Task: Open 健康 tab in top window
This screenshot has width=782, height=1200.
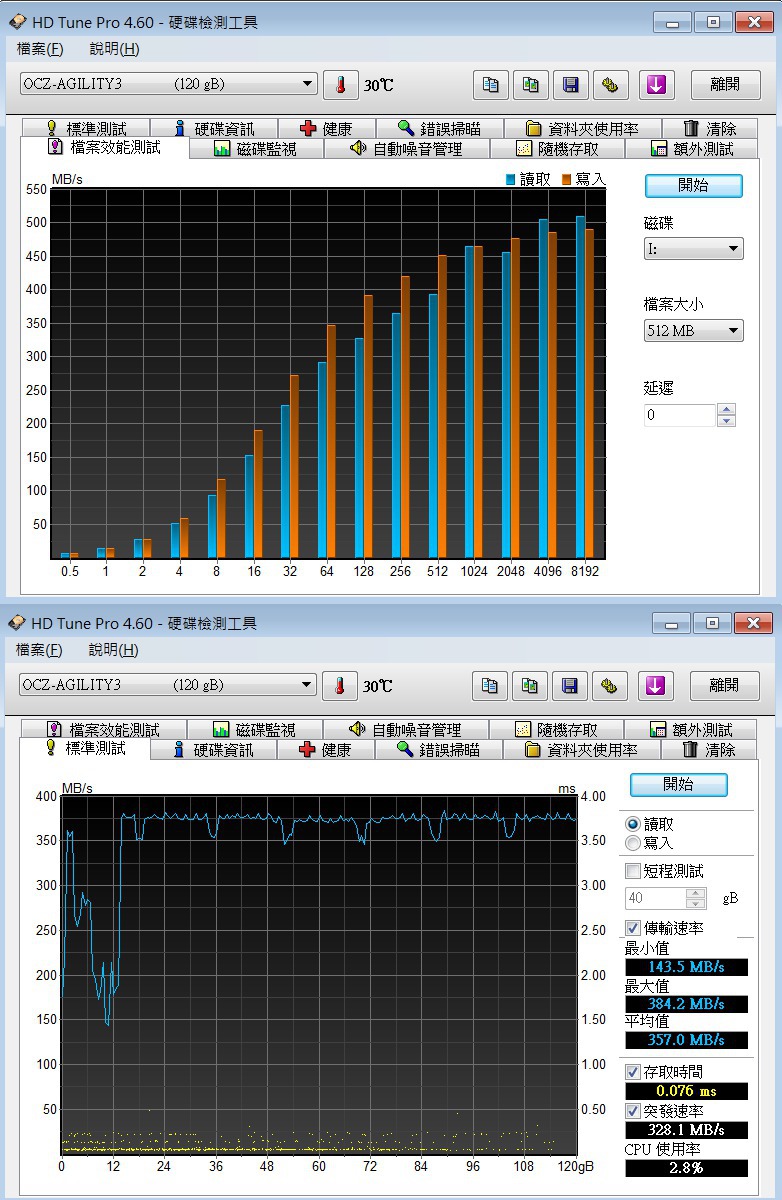Action: click(x=326, y=128)
